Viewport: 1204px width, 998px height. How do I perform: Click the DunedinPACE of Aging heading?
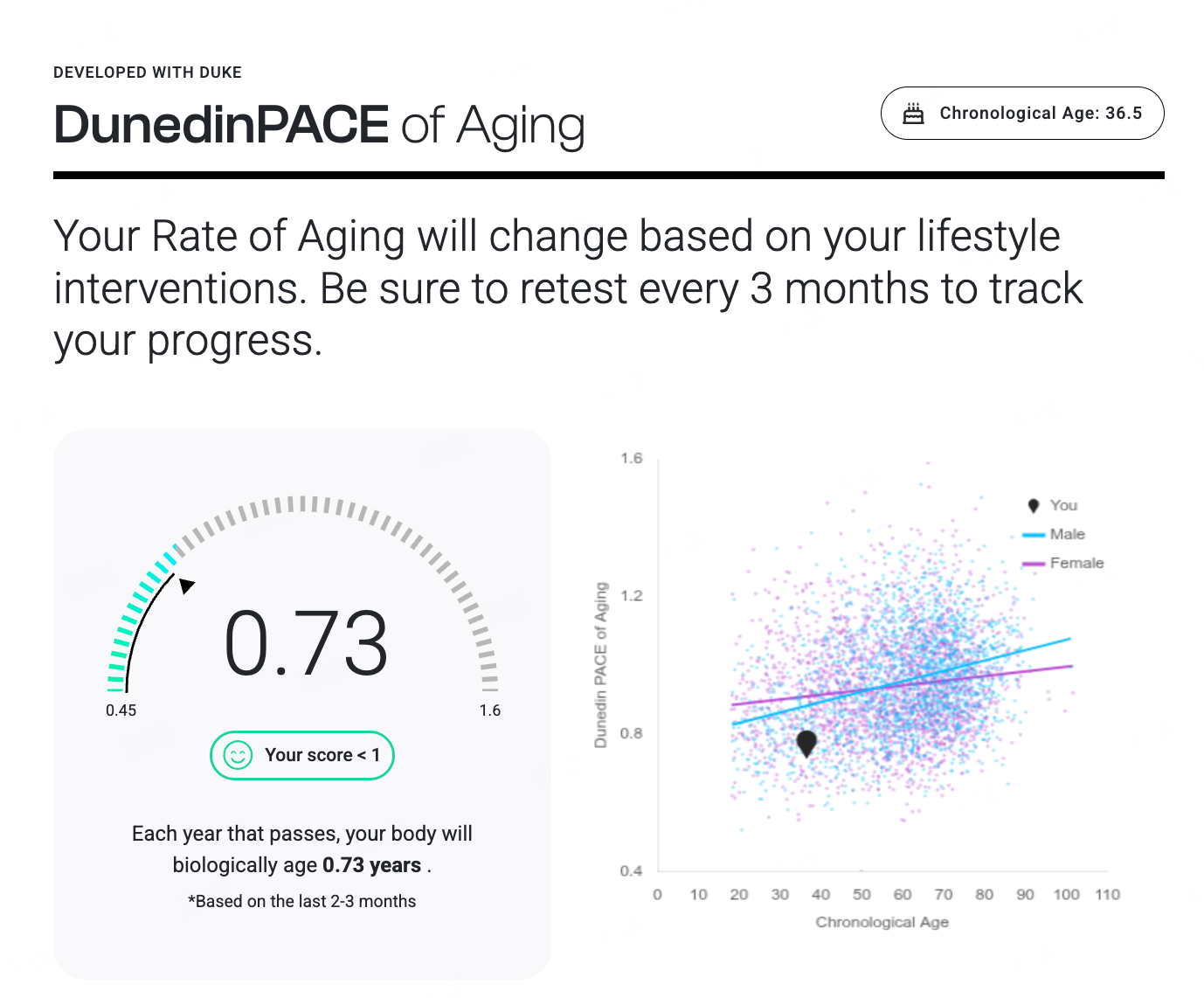(x=319, y=125)
